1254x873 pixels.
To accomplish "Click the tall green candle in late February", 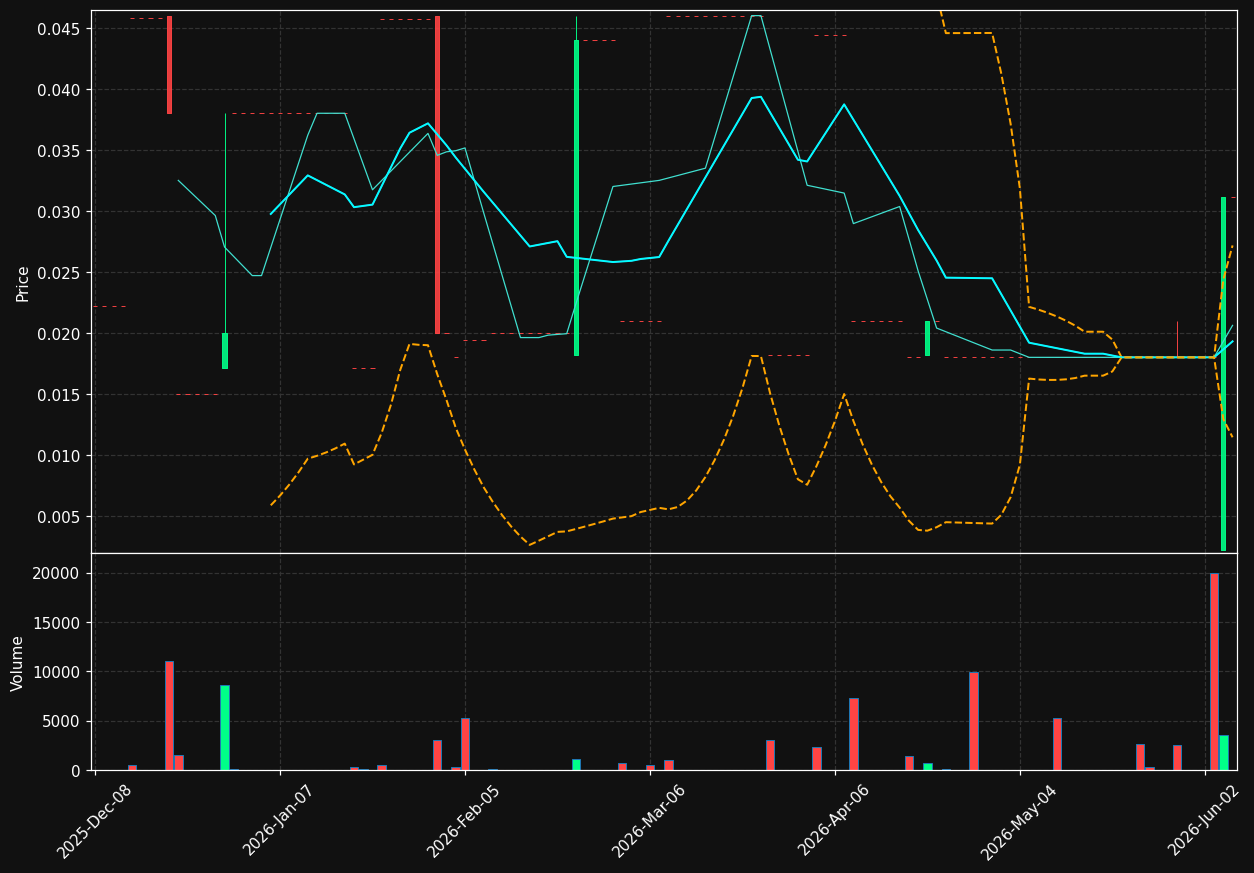I will point(576,198).
